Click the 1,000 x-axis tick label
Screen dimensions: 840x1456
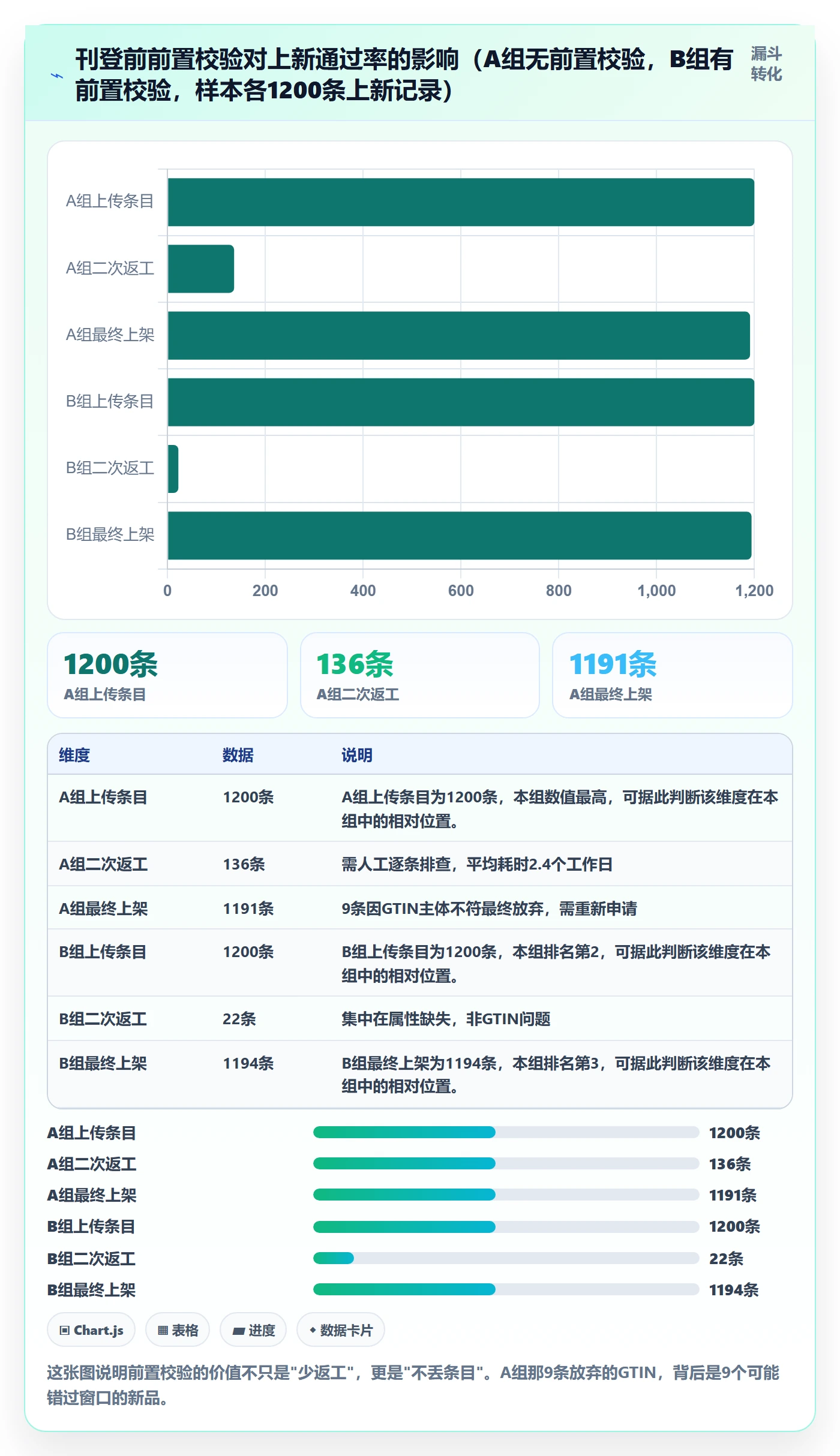click(656, 591)
